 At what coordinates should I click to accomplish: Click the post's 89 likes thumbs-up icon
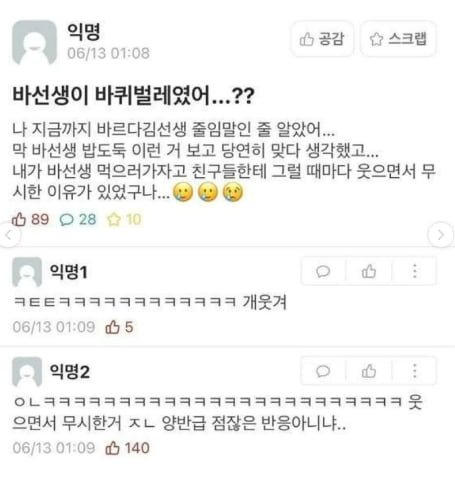click(x=19, y=219)
